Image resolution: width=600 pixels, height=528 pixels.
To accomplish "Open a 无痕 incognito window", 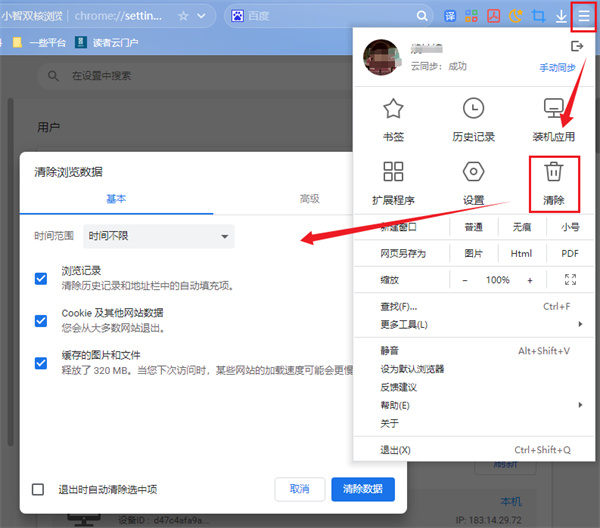I will tap(522, 227).
